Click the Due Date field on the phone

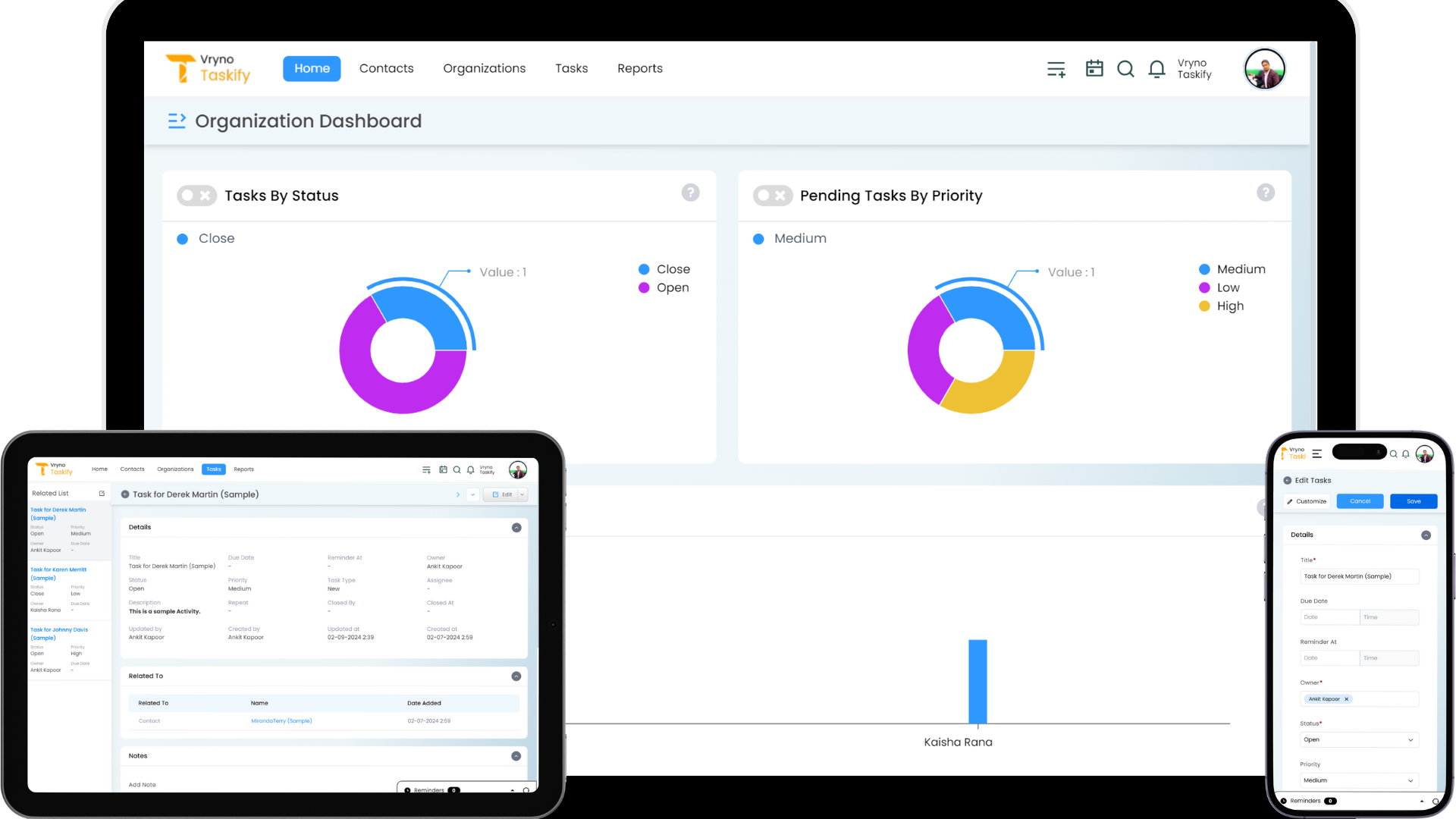(x=1329, y=617)
